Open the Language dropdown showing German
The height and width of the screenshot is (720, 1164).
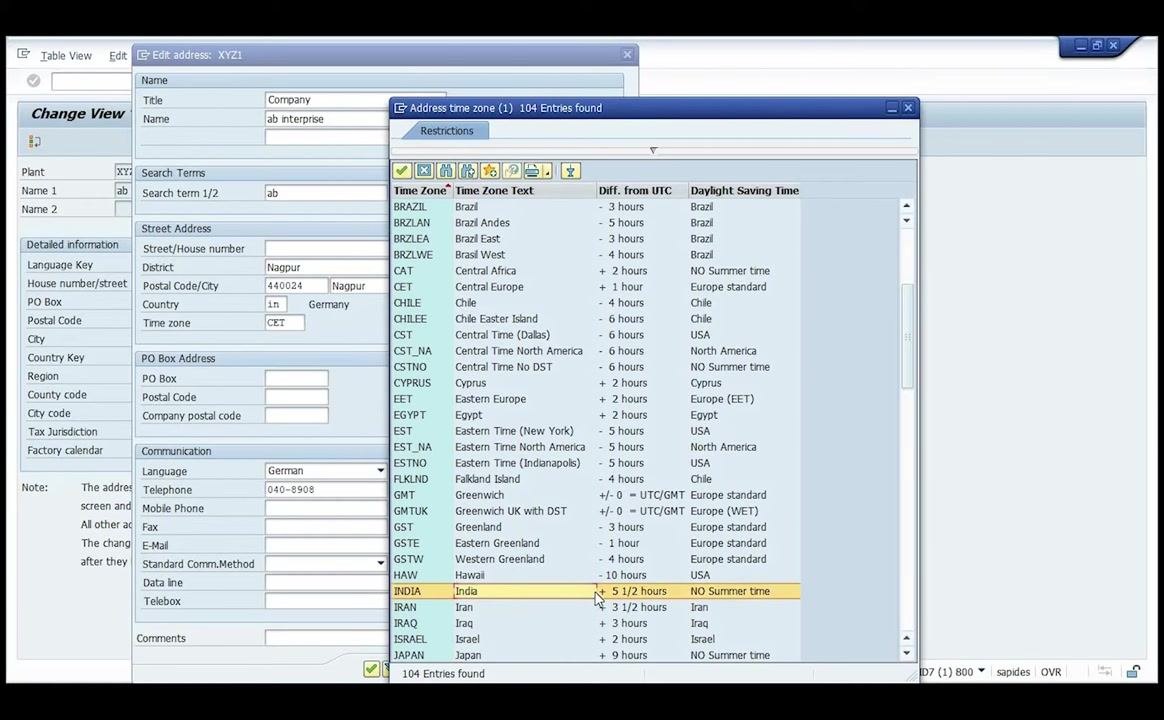380,471
